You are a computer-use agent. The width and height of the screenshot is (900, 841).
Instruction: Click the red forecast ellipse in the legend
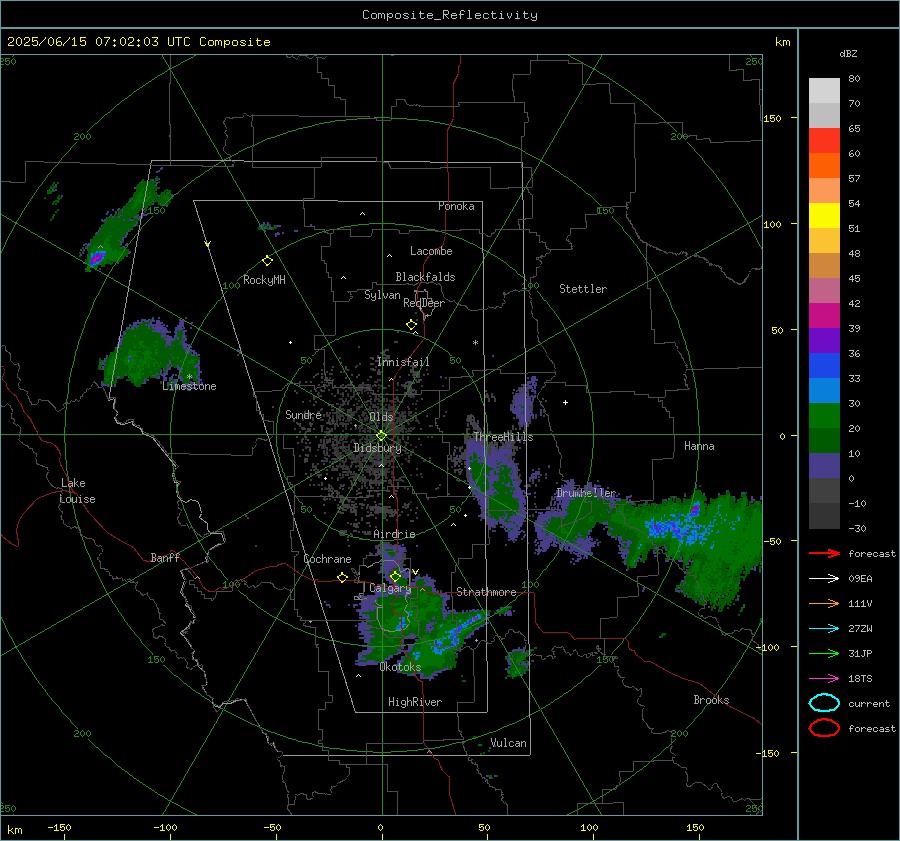point(824,728)
